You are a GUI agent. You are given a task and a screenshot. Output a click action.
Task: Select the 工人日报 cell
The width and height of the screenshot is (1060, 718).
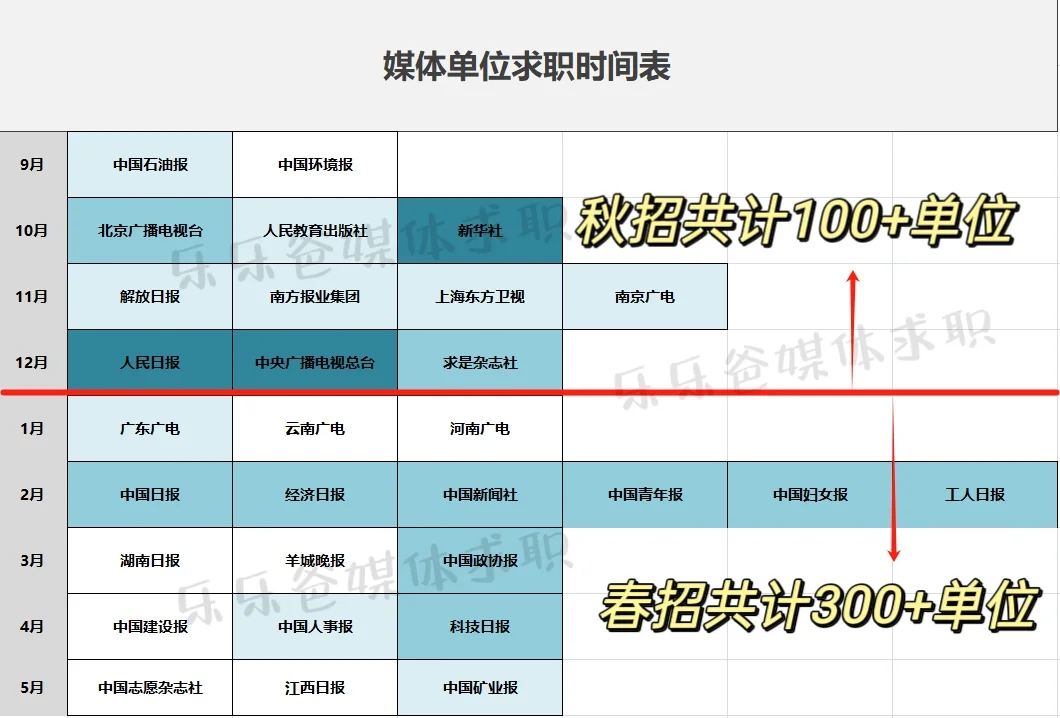(x=976, y=494)
